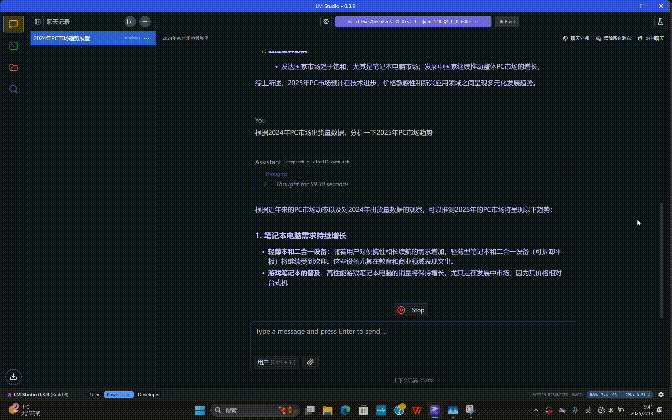Open Microsoft Store from the taskbar
Viewport: 672px width, 420px height.
pyautogui.click(x=363, y=410)
